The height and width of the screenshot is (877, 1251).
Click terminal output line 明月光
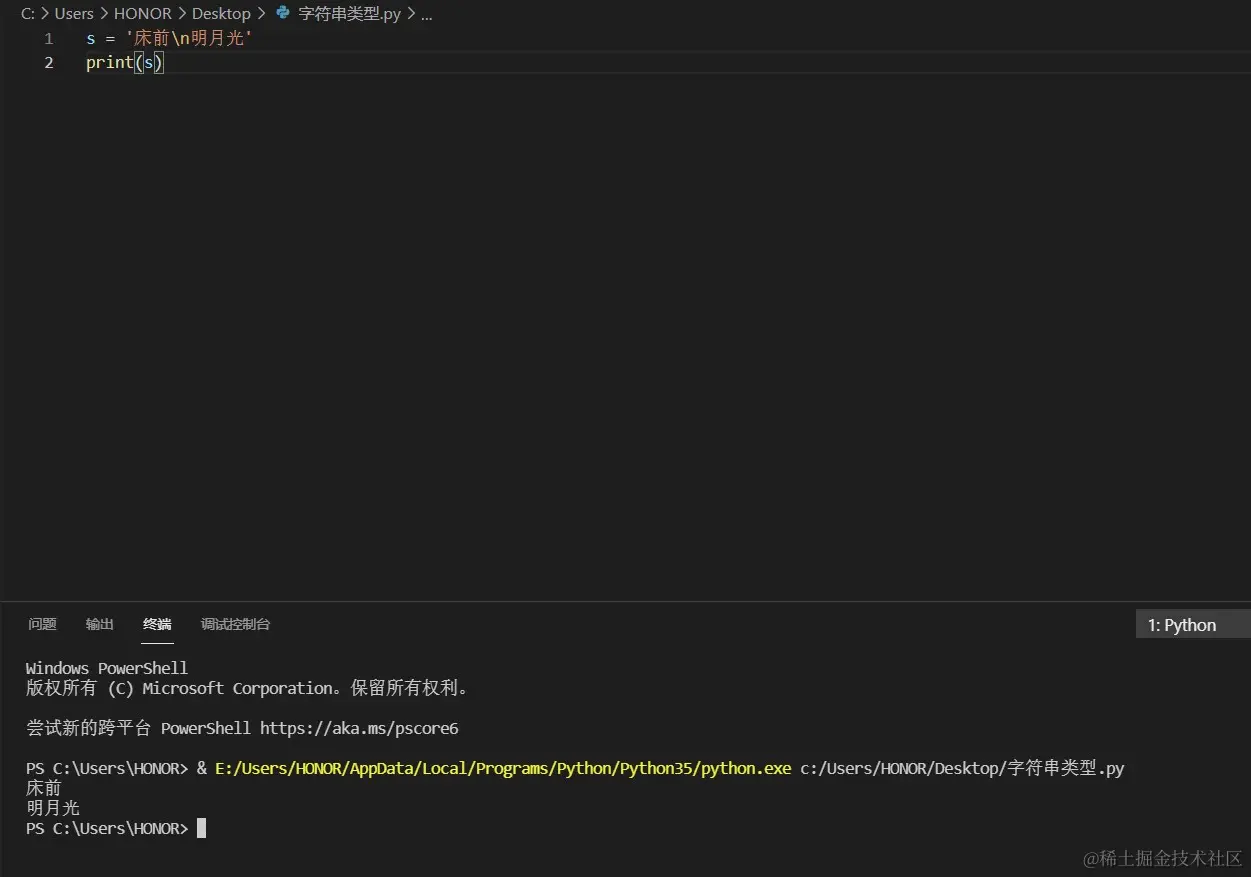pyautogui.click(x=53, y=808)
